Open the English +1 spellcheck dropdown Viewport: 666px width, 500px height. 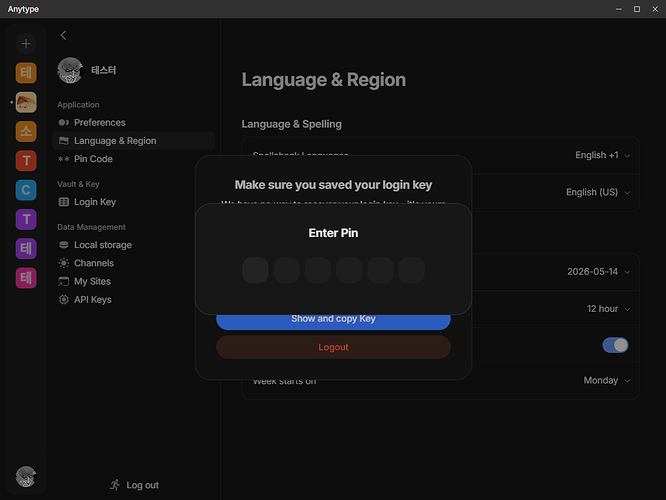pos(602,155)
